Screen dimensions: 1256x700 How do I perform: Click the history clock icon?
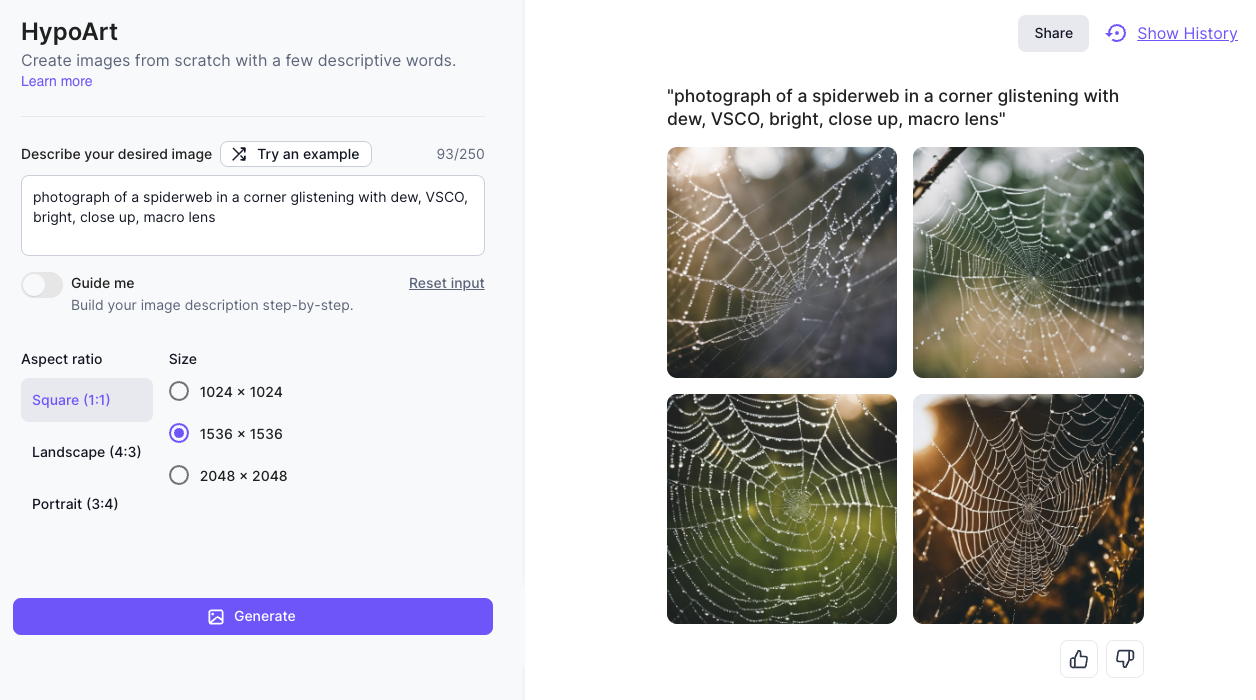pyautogui.click(x=1116, y=33)
